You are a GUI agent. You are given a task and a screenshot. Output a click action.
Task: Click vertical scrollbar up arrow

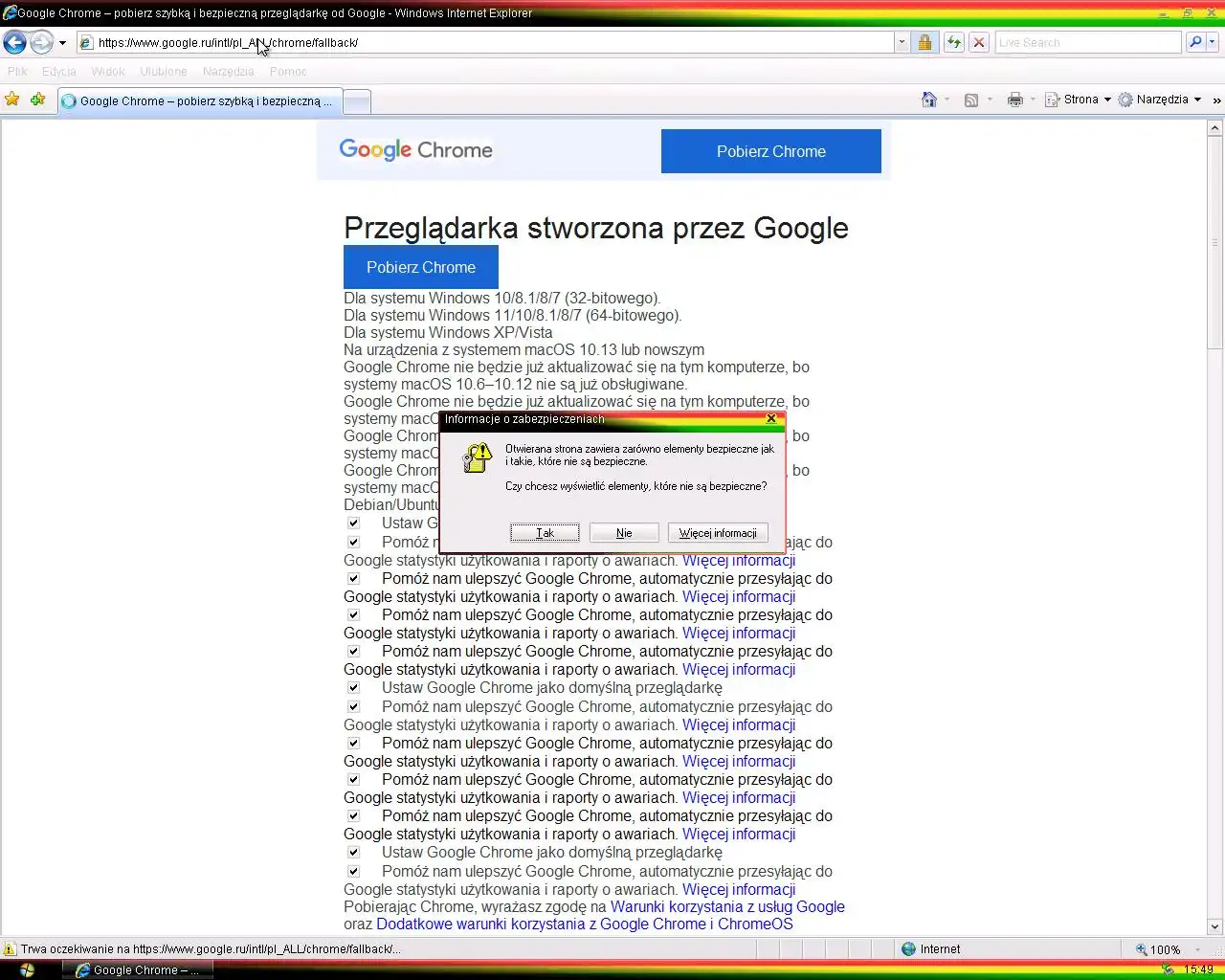point(1215,127)
